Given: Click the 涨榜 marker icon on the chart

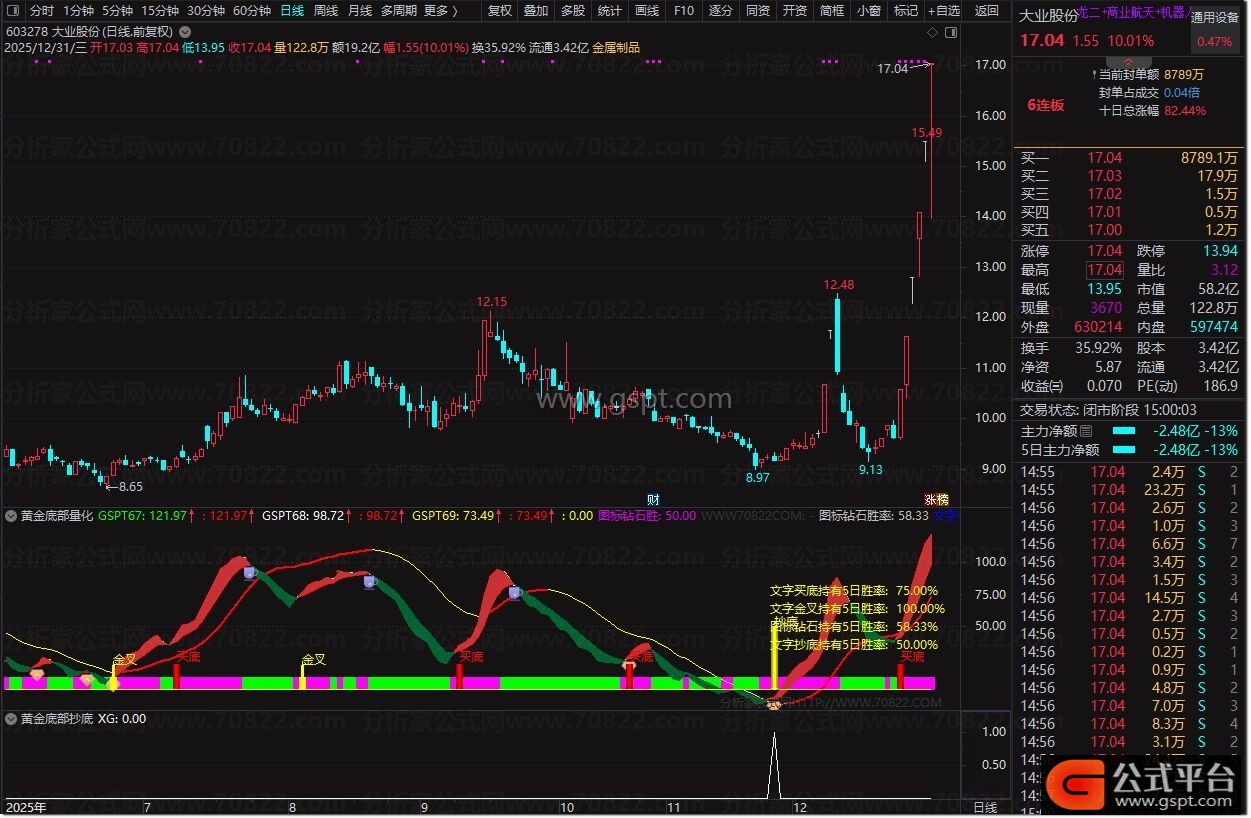Looking at the screenshot, I should 936,499.
